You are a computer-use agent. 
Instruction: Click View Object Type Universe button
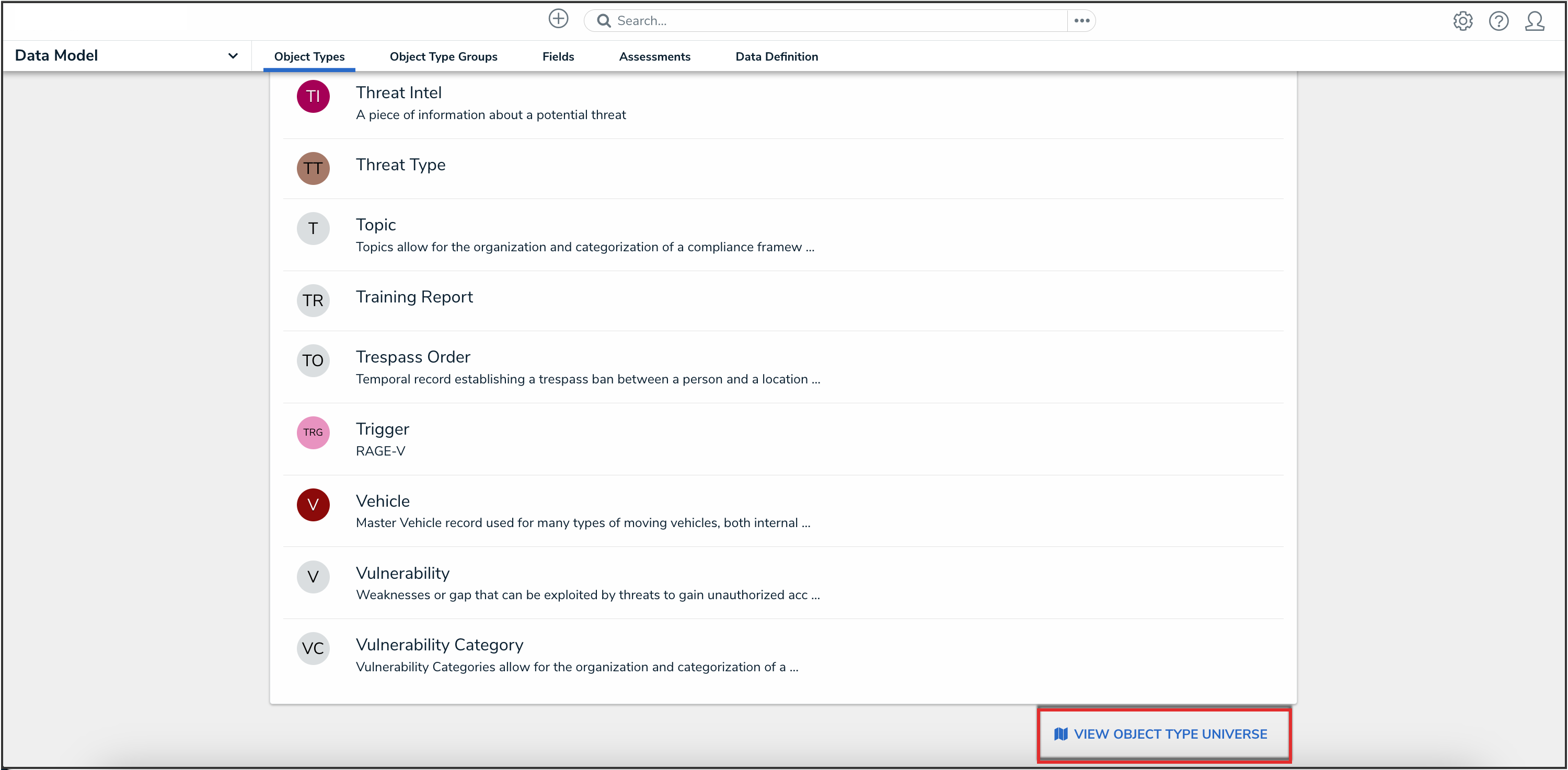pos(1163,734)
